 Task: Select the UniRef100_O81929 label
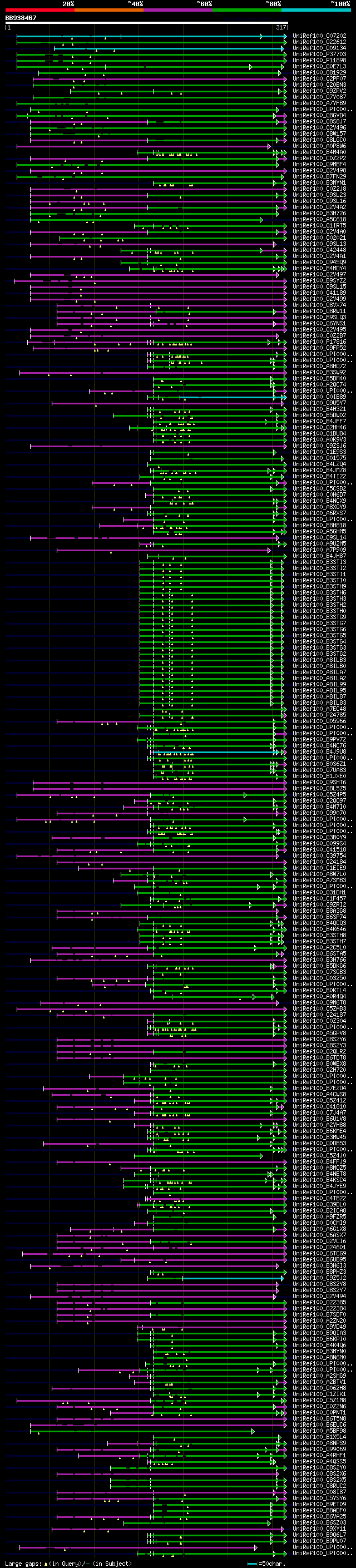[319, 72]
